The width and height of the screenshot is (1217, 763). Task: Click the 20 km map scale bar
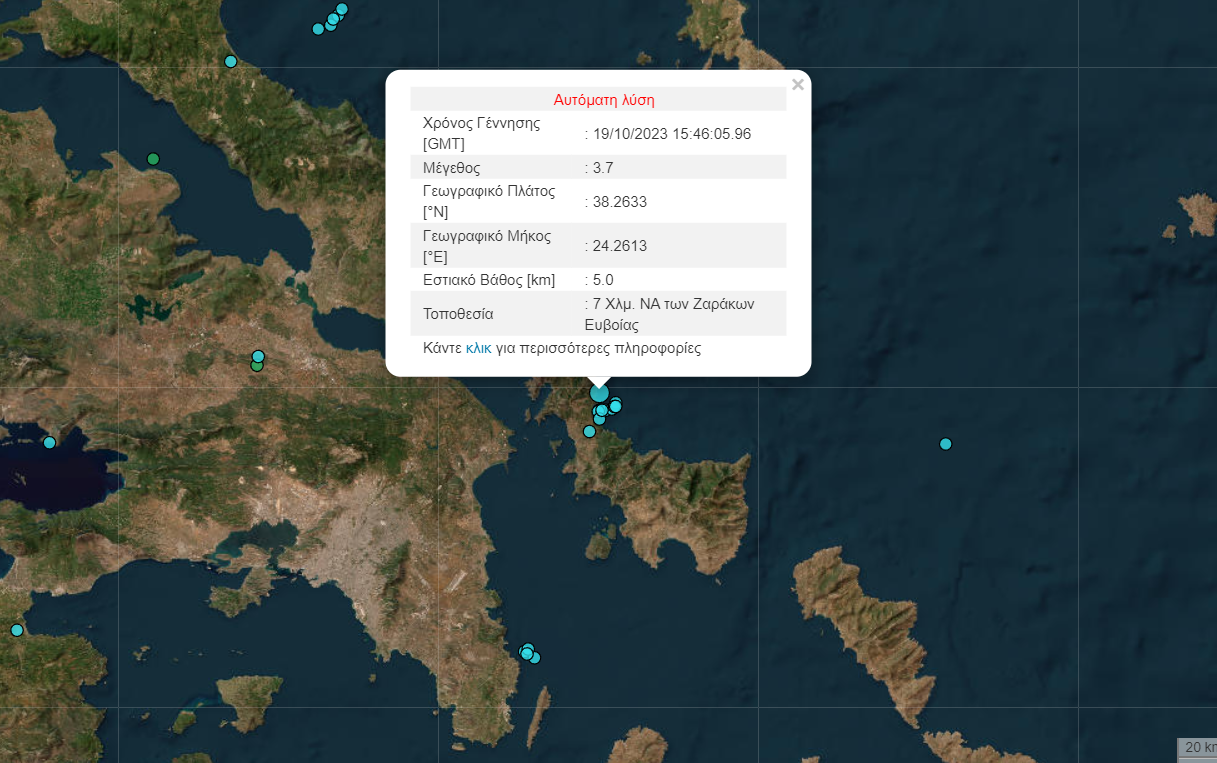tap(1196, 748)
